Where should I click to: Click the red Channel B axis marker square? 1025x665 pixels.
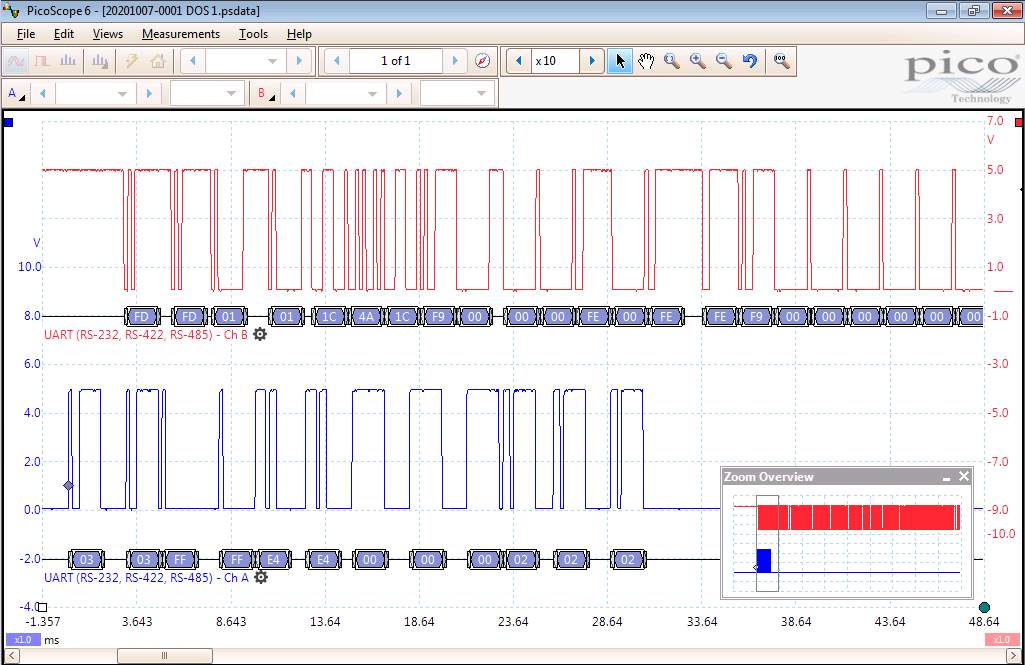(1019, 122)
